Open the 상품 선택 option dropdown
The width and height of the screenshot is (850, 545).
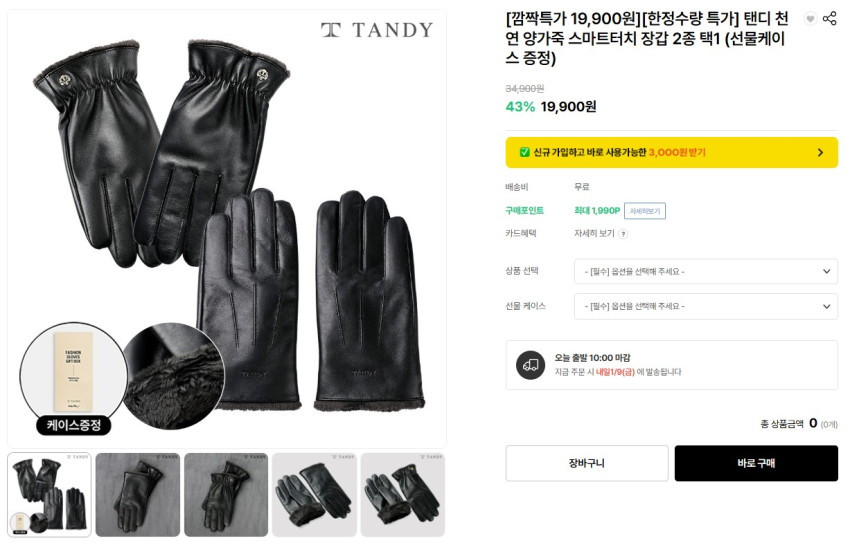pos(706,271)
